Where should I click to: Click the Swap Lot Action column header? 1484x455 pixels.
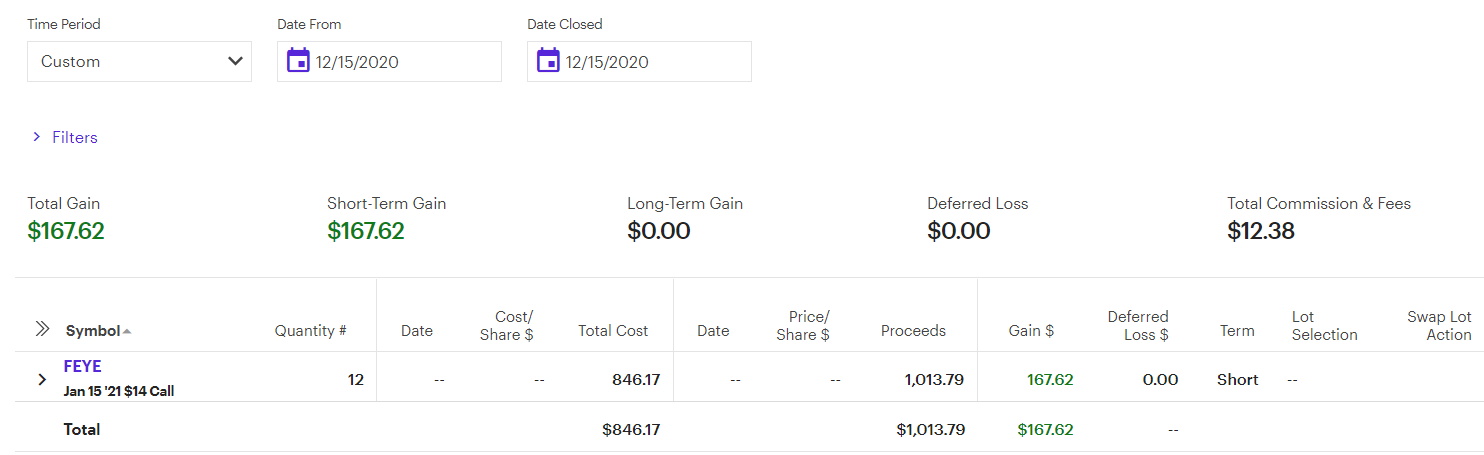[1439, 326]
